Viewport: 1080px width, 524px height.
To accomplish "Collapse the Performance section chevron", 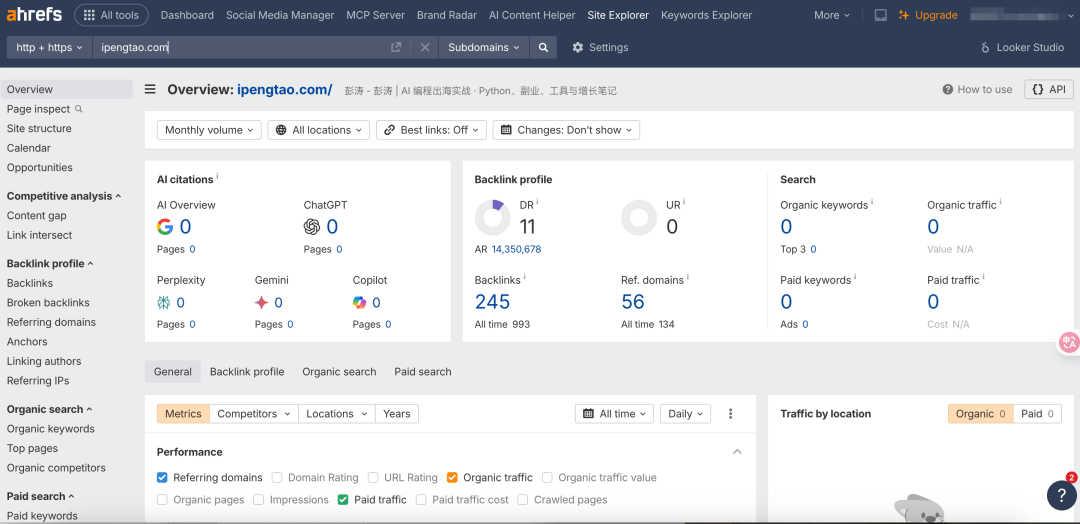I will (737, 452).
